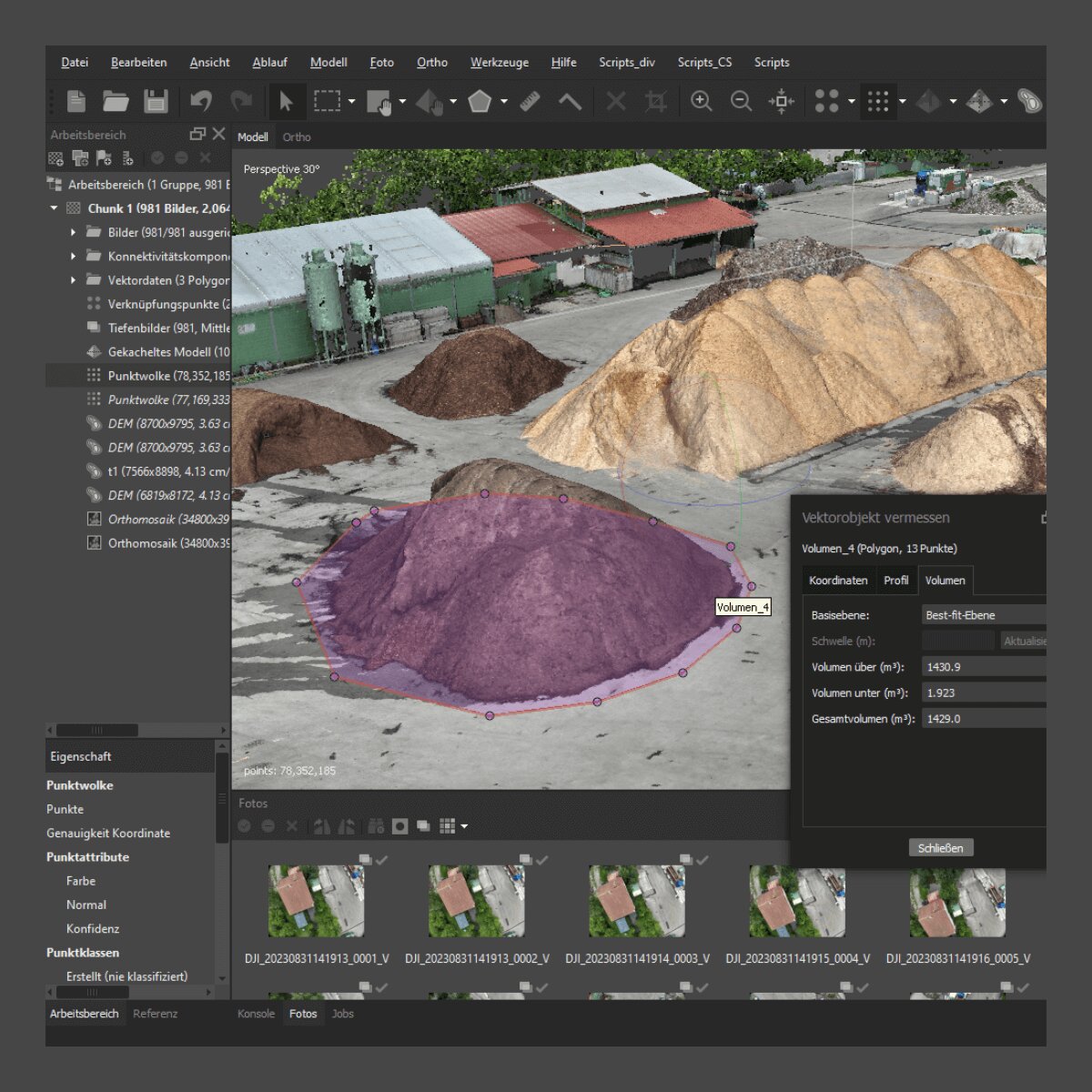This screenshot has height=1092, width=1092.
Task: Switch to the Koordinaten tab
Action: pyautogui.click(x=837, y=580)
